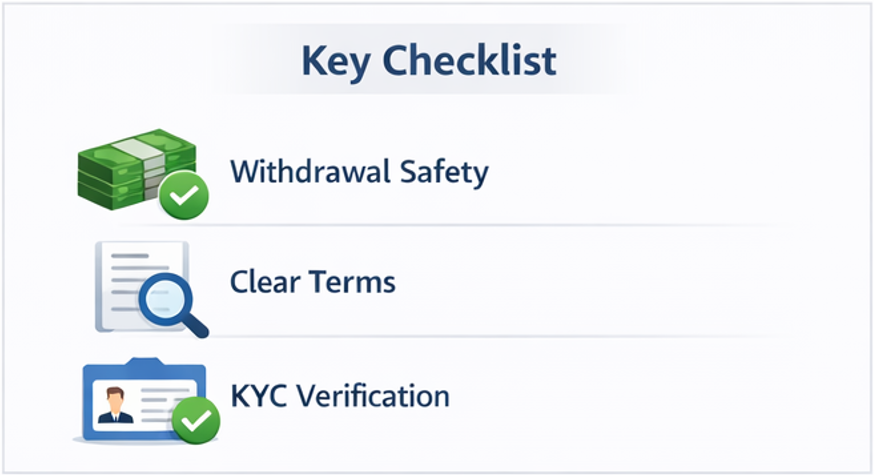Image resolution: width=874 pixels, height=475 pixels.
Task: Select the Clear Terms label
Action: click(x=313, y=282)
